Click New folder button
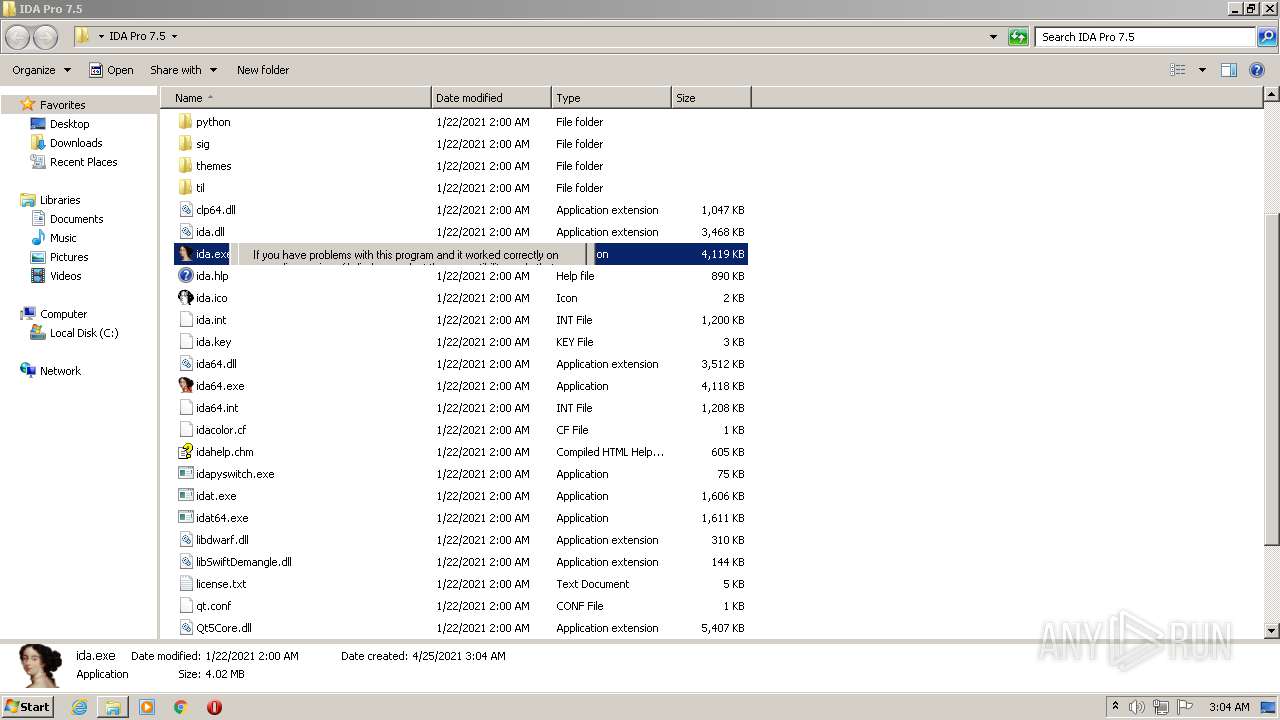This screenshot has height=720, width=1280. coord(263,70)
